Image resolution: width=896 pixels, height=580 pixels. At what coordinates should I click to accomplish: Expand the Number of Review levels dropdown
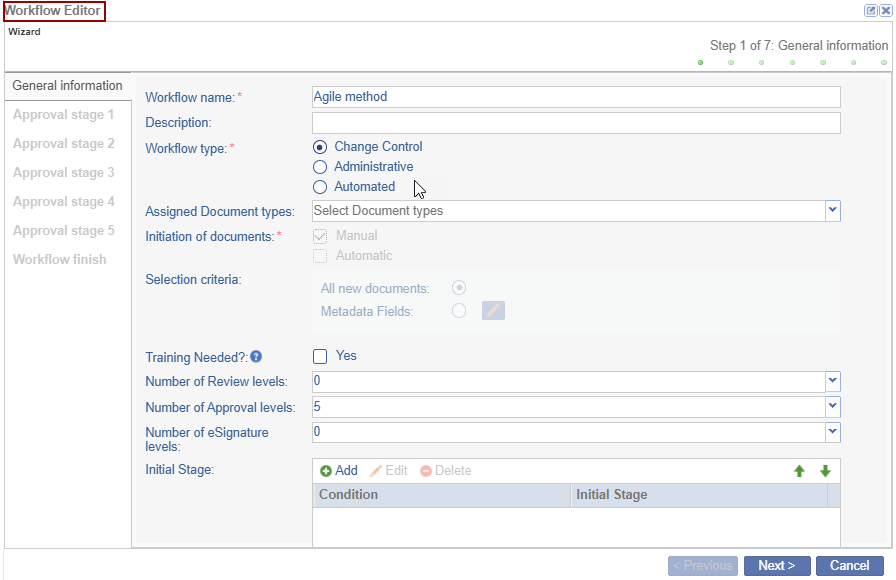832,381
